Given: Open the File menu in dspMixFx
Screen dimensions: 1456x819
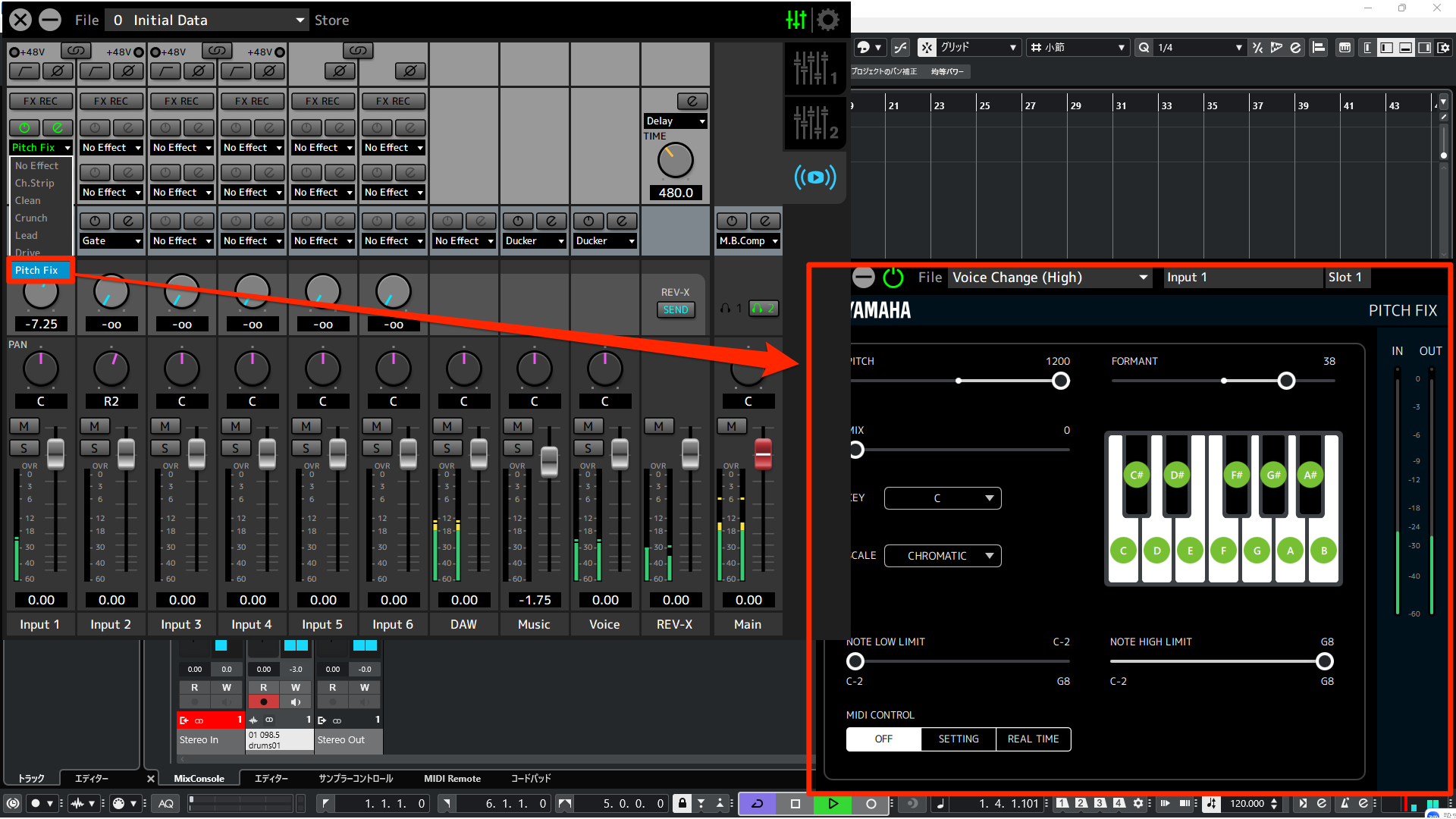Looking at the screenshot, I should [x=87, y=20].
